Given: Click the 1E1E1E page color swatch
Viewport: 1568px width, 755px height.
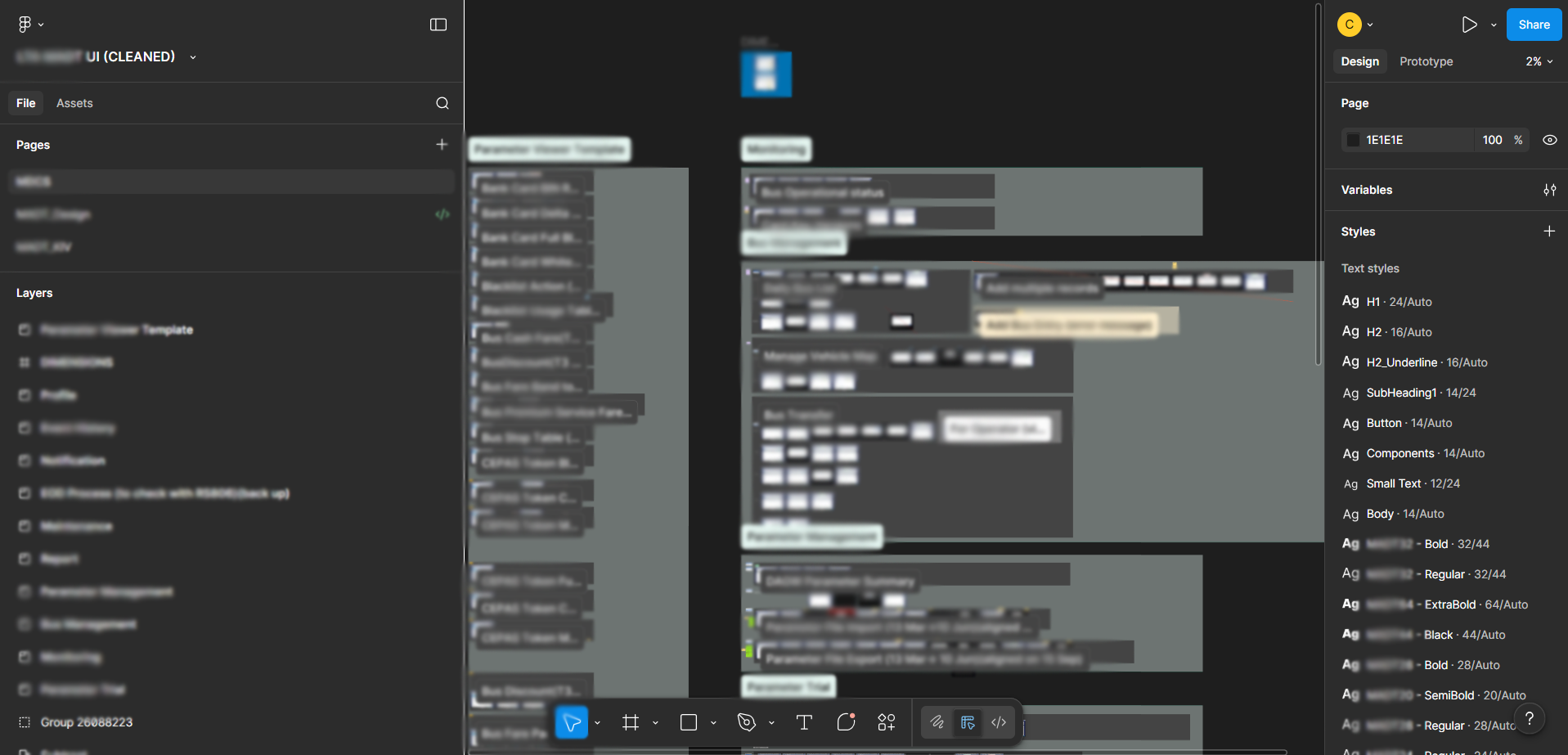Looking at the screenshot, I should point(1354,140).
